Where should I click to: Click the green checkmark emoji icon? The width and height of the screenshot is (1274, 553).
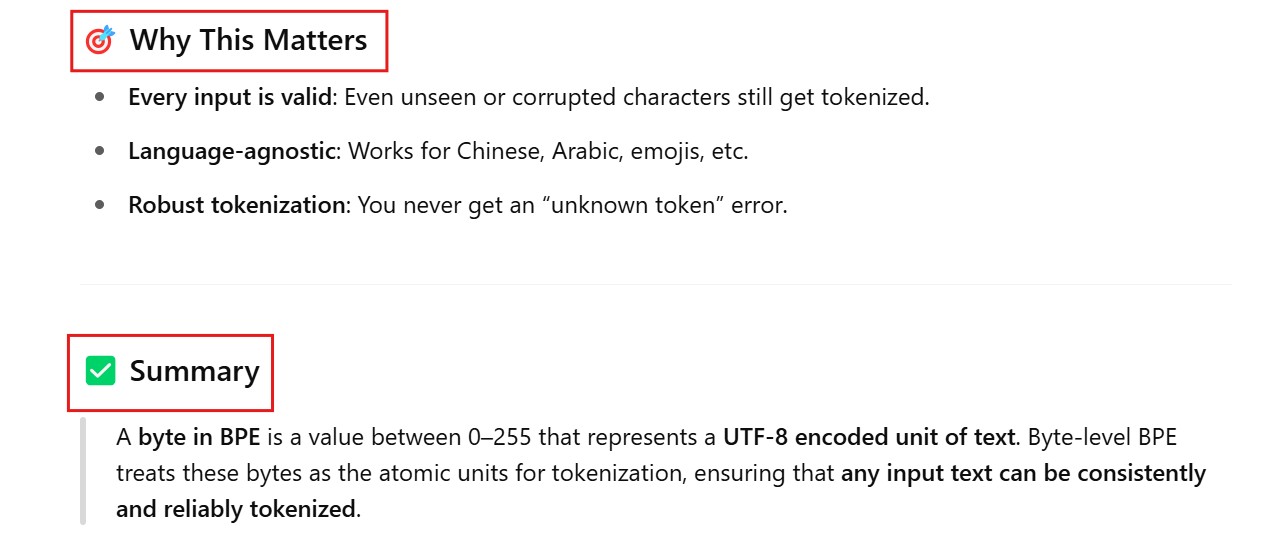[100, 371]
